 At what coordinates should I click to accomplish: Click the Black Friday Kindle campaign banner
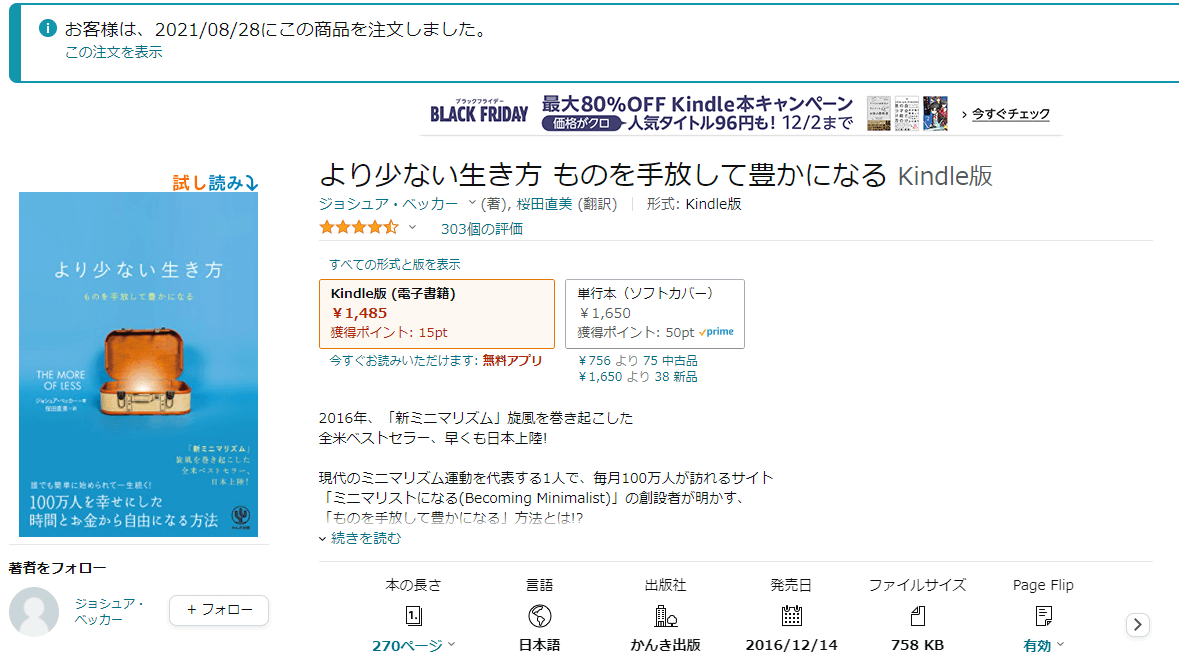tap(741, 114)
